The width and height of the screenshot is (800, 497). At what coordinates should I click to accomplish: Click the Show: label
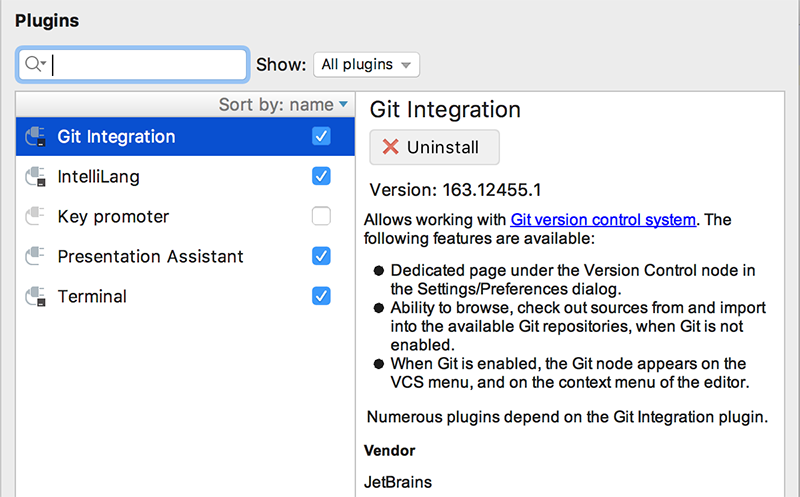[x=281, y=65]
